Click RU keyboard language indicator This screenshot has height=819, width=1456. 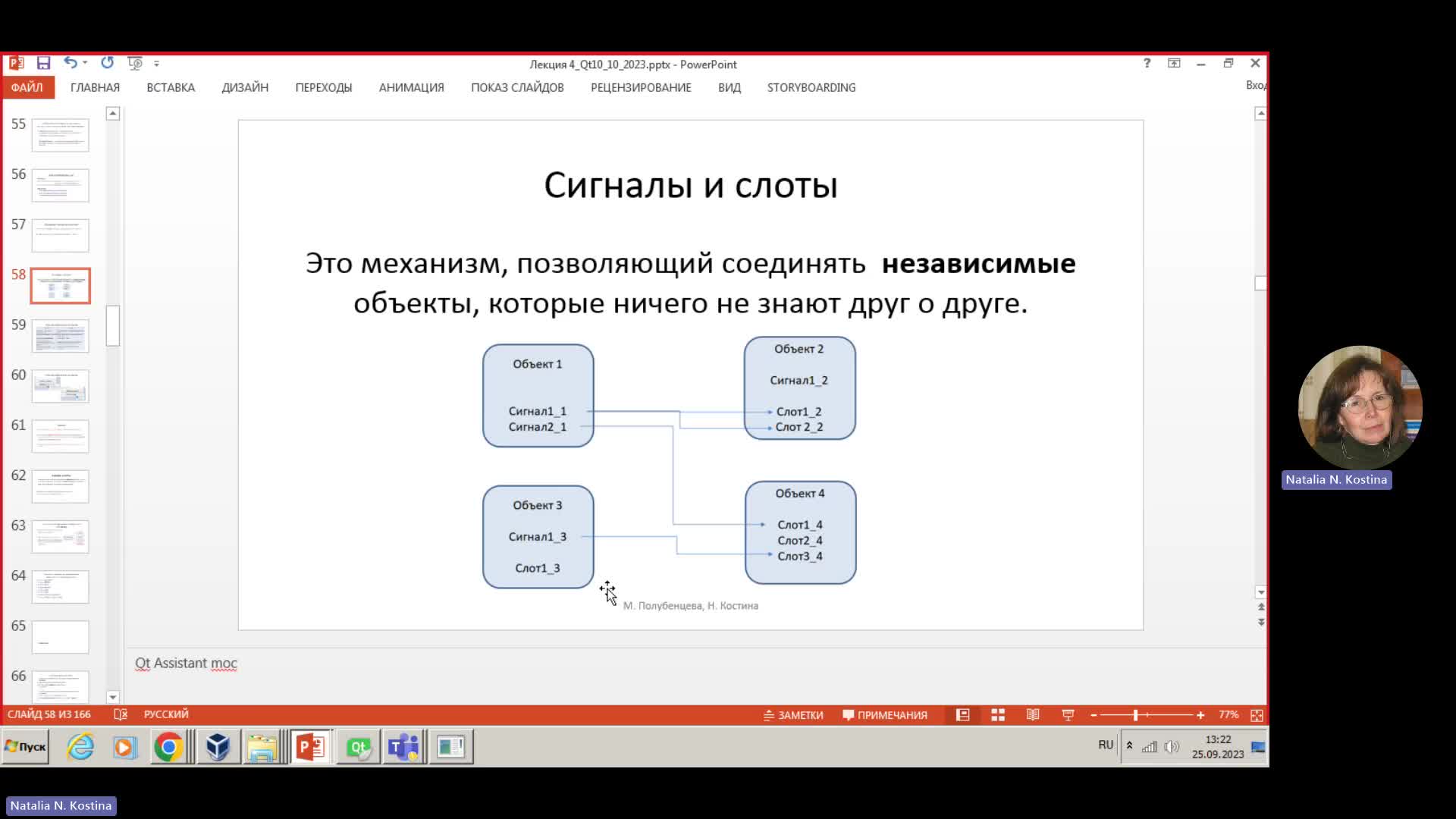1106,745
